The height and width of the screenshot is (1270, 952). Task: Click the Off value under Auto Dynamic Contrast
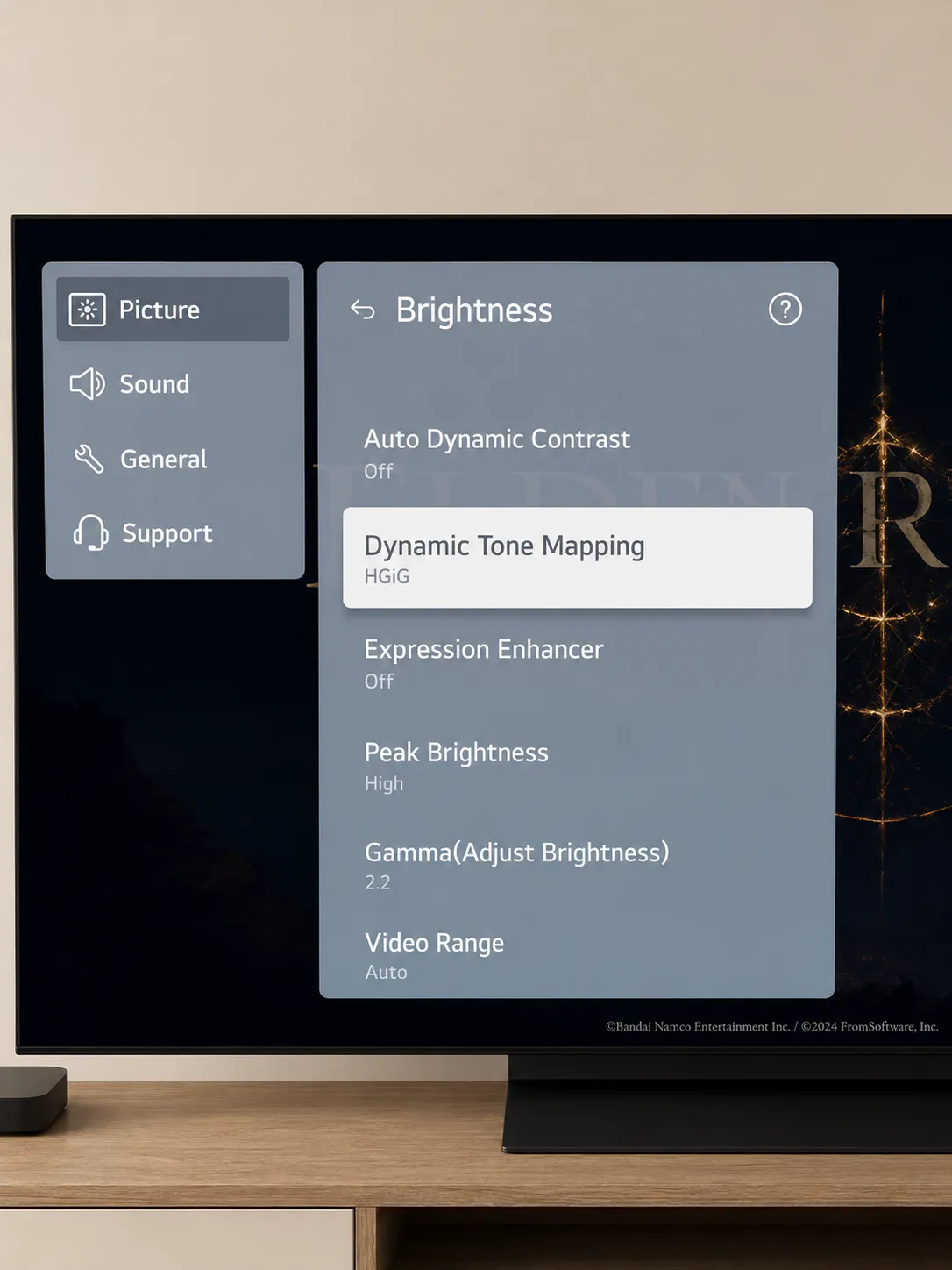(379, 471)
